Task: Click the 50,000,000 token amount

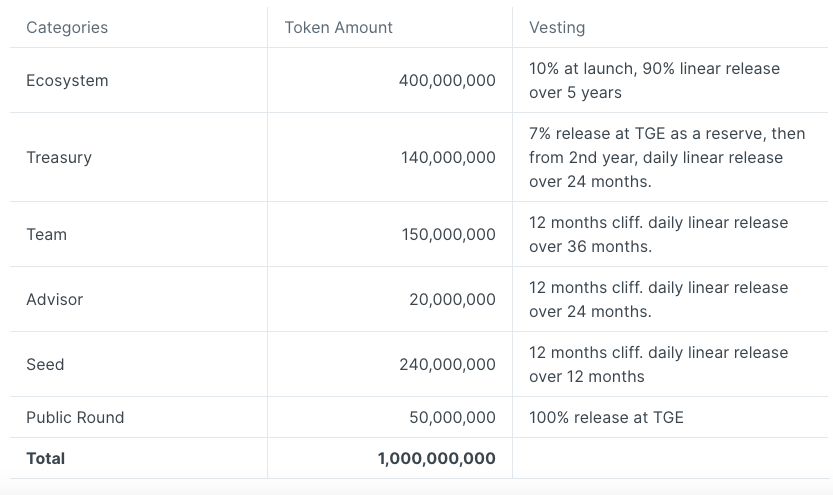Action: click(x=452, y=418)
